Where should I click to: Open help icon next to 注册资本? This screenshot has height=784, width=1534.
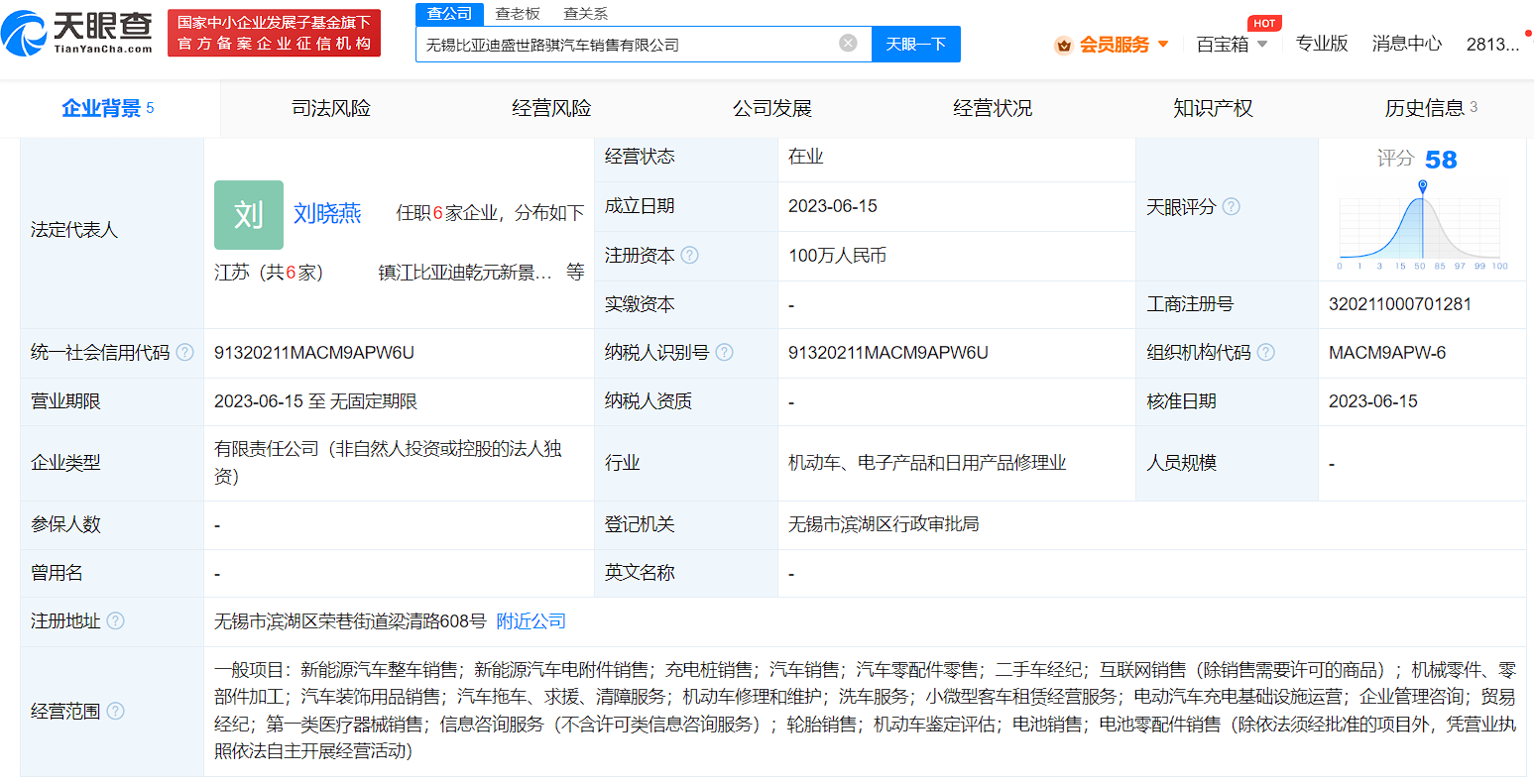(x=690, y=255)
